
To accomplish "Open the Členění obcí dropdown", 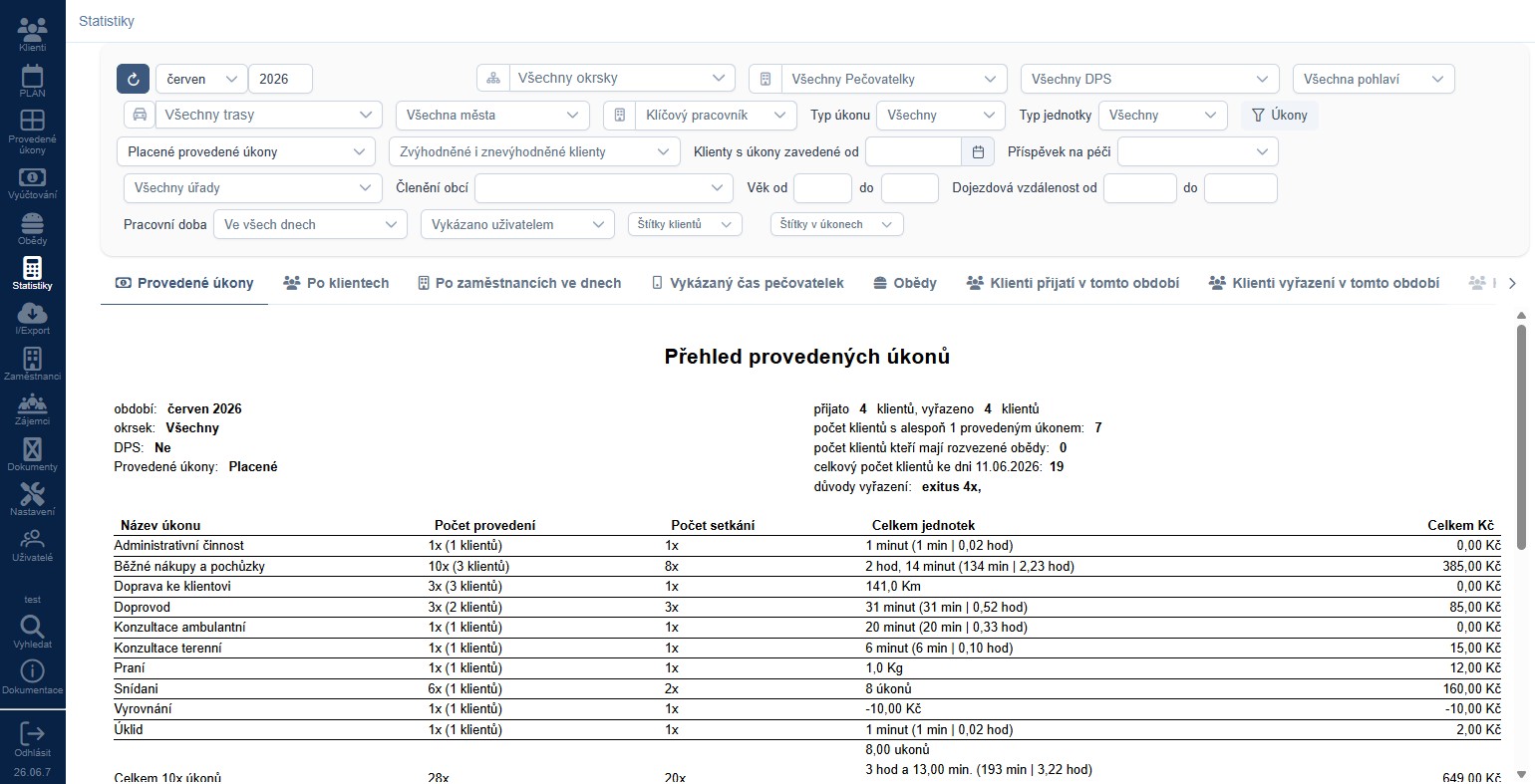I will (604, 187).
